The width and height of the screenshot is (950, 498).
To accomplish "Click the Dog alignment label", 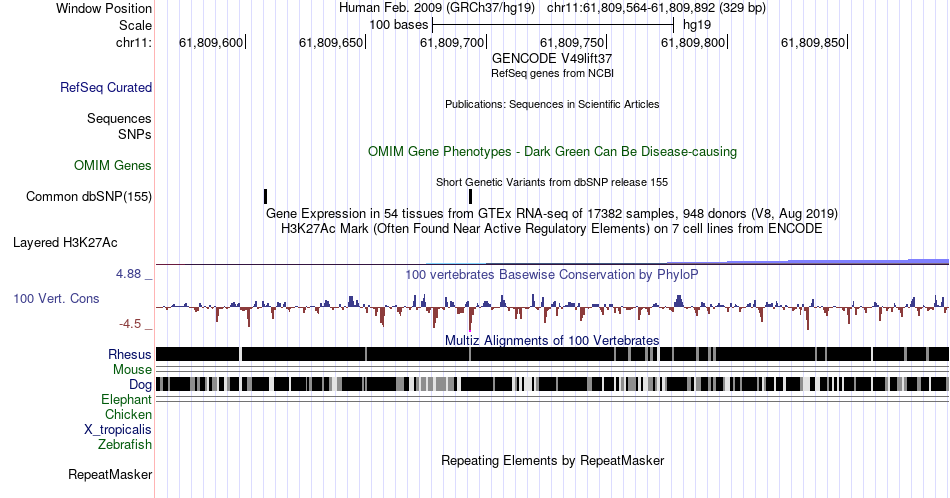I will click(x=140, y=385).
